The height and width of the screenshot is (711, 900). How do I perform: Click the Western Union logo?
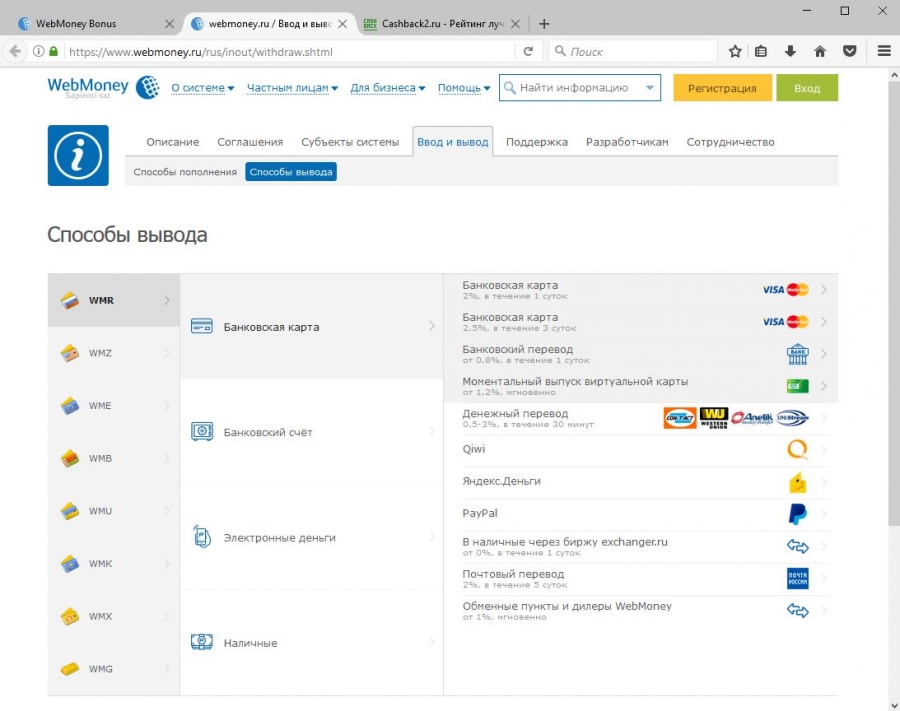[x=713, y=418]
